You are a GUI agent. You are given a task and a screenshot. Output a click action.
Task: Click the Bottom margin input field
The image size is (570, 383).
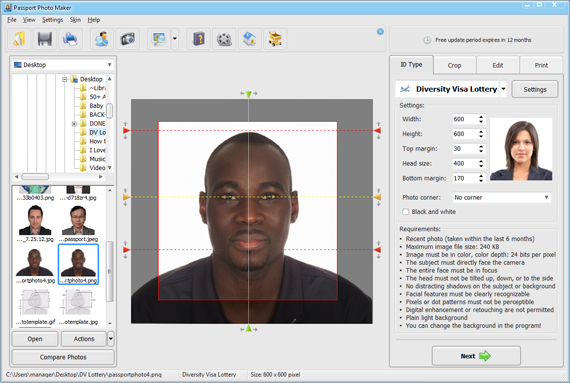point(465,178)
